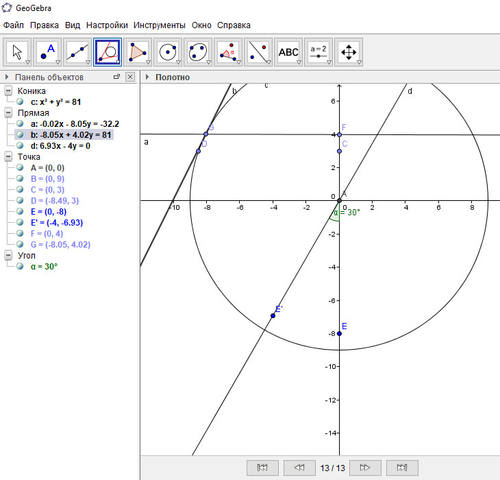The width and height of the screenshot is (500, 480).
Task: Toggle visibility of conic c
Action: coord(20,102)
